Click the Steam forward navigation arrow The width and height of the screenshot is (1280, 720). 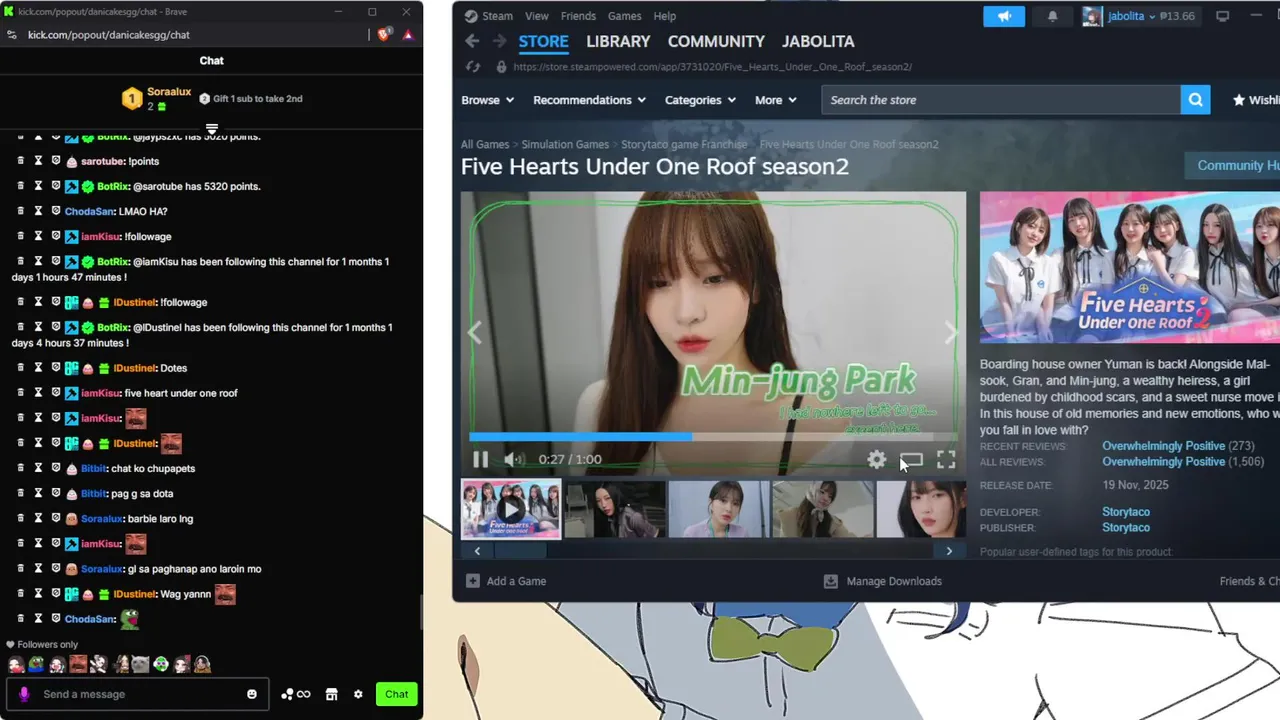click(499, 41)
